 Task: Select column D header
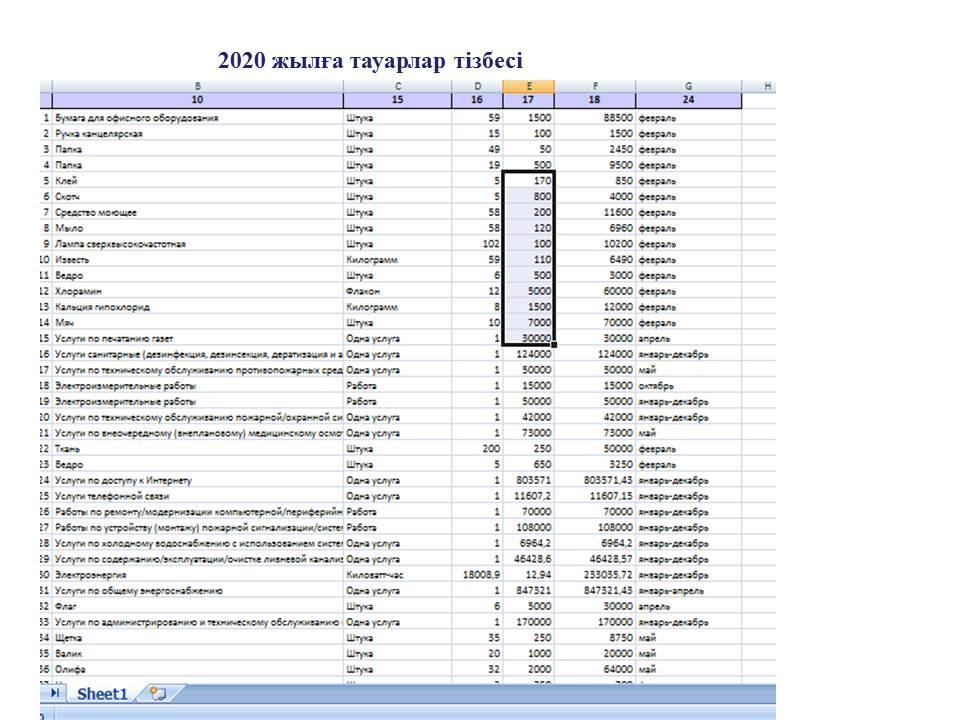click(477, 86)
